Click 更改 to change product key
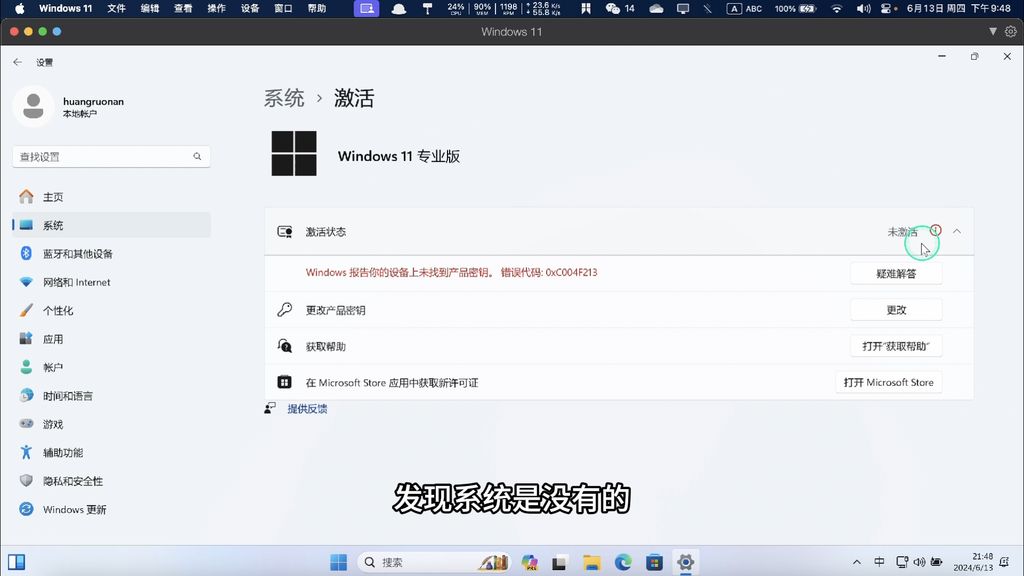The image size is (1024, 576). pos(896,310)
